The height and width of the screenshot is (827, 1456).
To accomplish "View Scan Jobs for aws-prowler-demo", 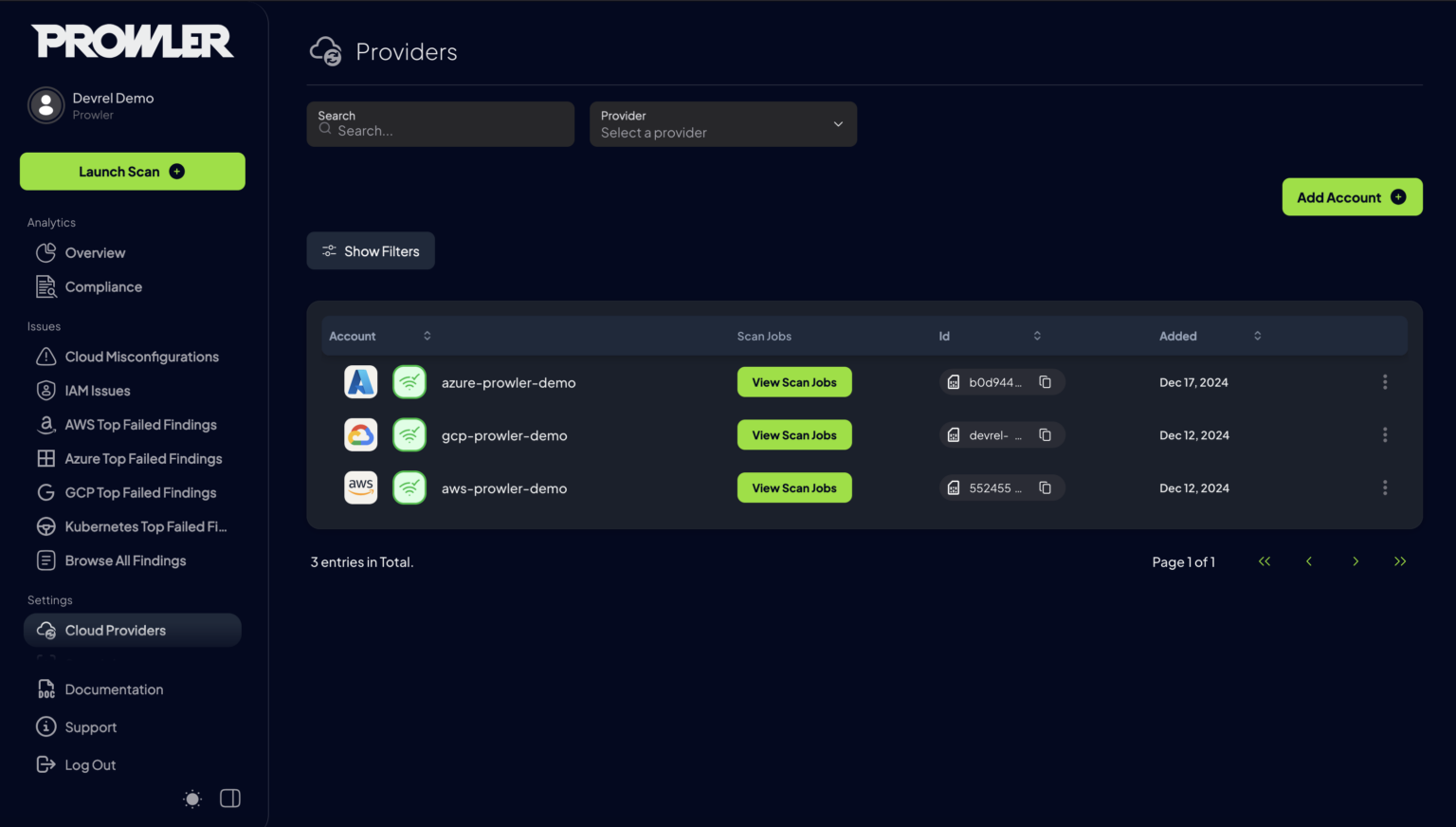I will [x=793, y=488].
